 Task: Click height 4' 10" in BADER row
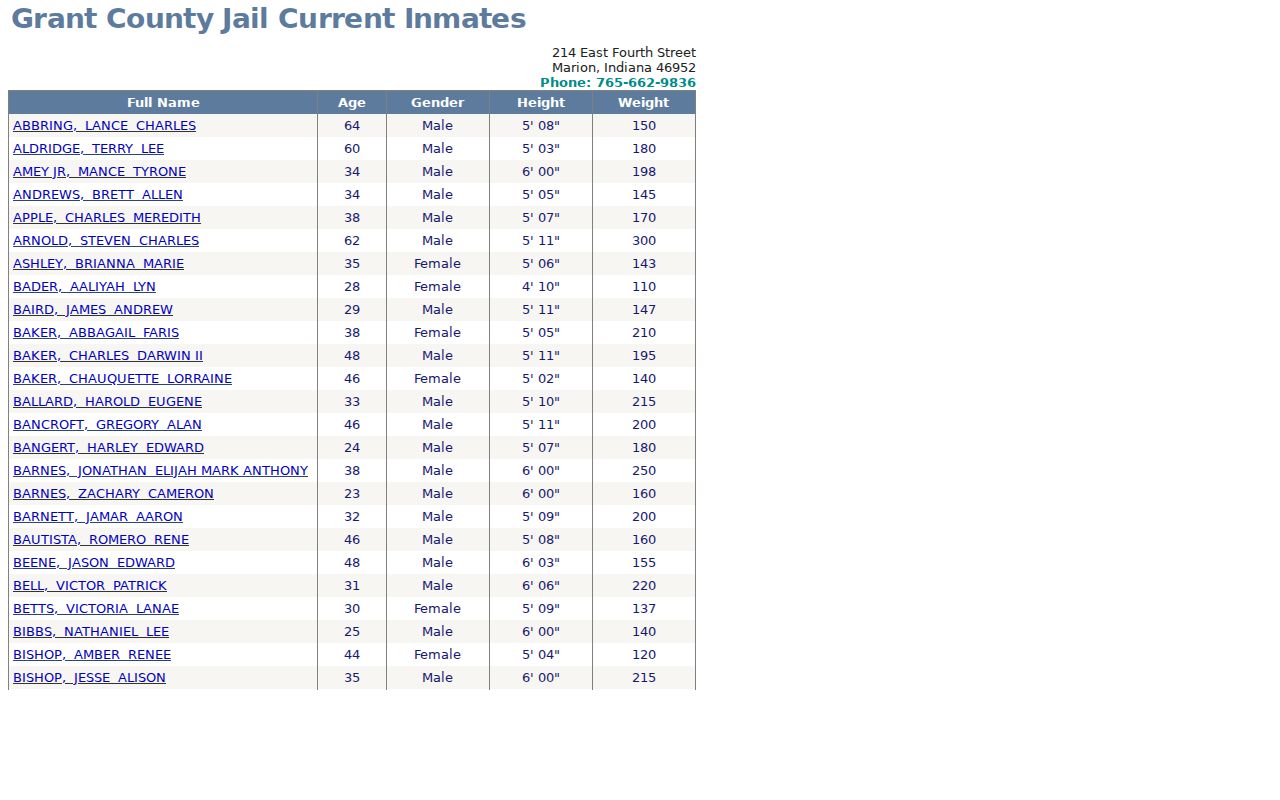(x=541, y=287)
